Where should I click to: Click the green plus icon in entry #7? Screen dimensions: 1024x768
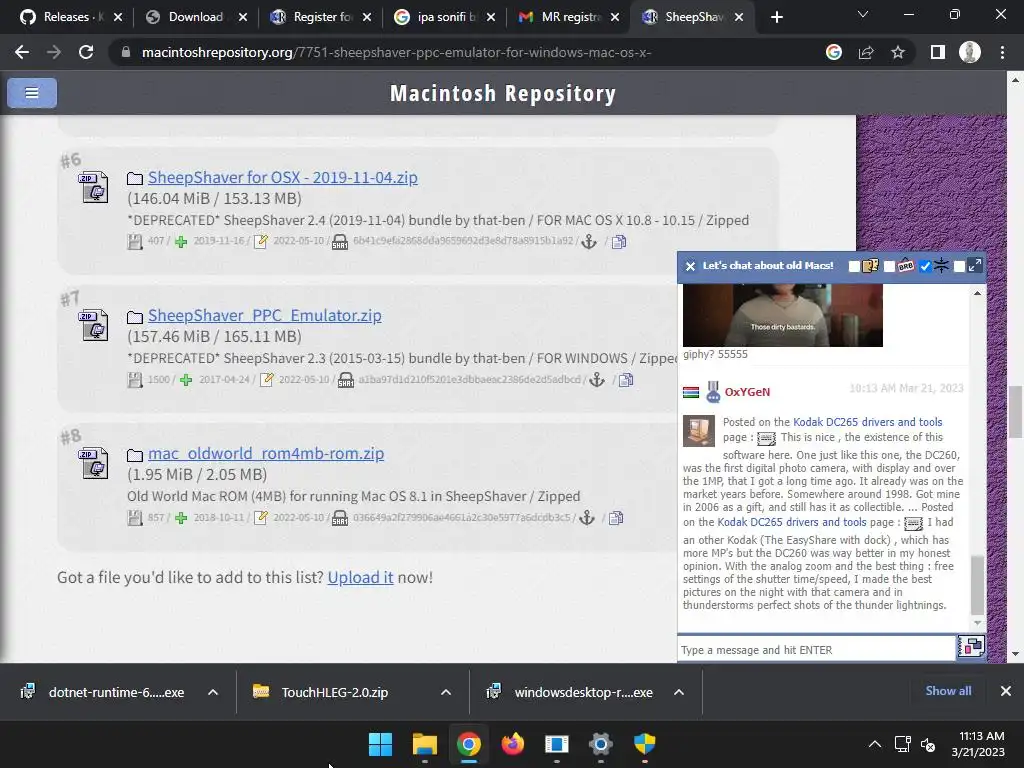tap(186, 380)
